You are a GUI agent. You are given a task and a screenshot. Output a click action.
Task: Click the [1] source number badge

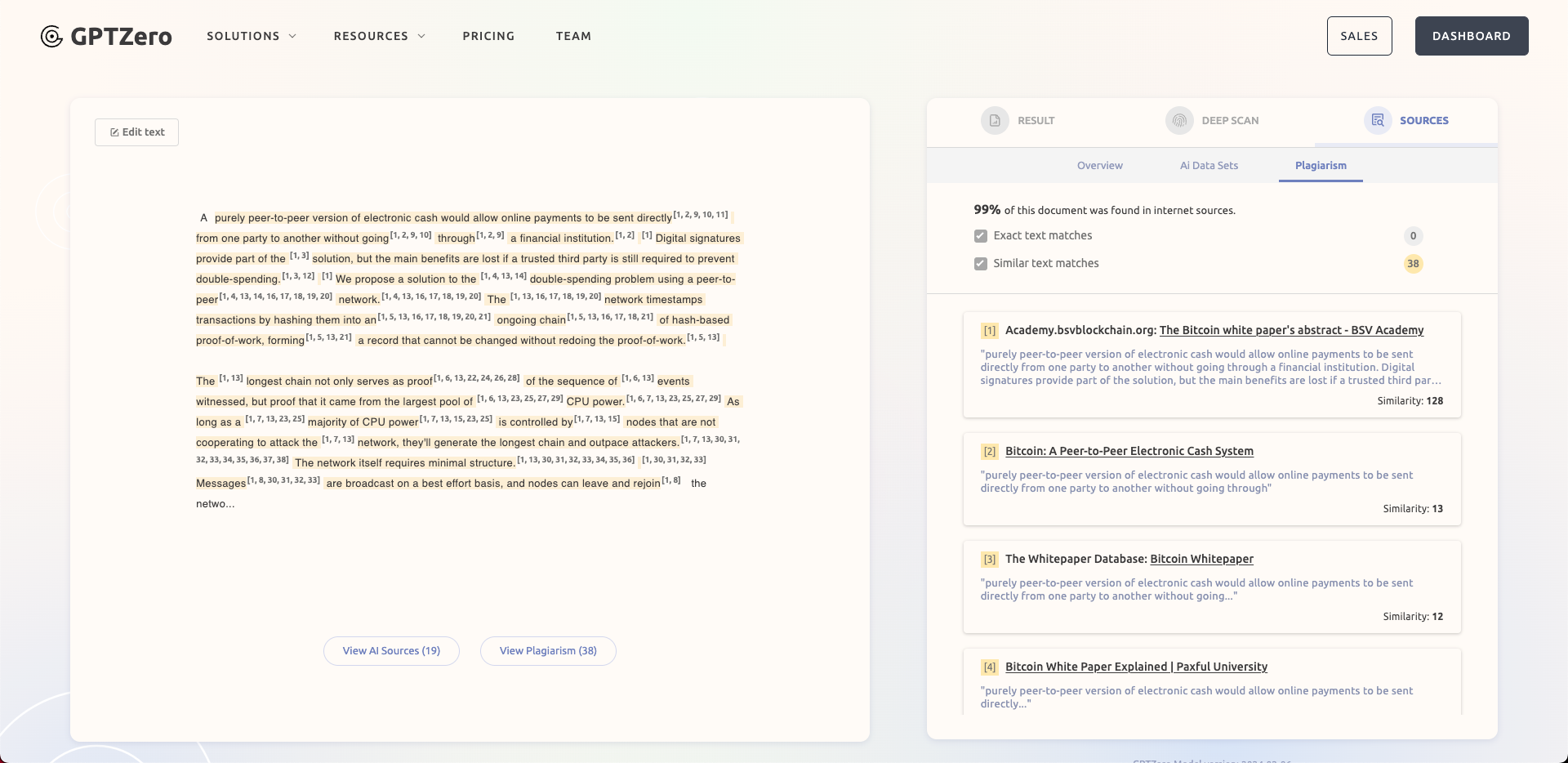coord(990,331)
